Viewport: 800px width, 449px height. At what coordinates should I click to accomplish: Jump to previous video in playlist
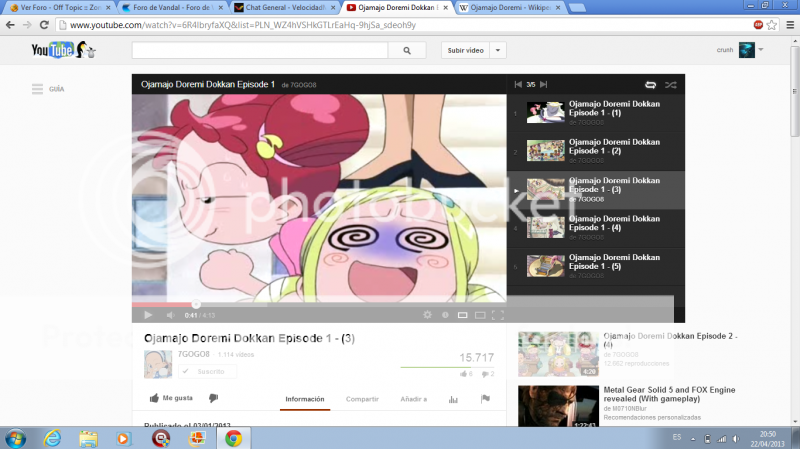[518, 85]
